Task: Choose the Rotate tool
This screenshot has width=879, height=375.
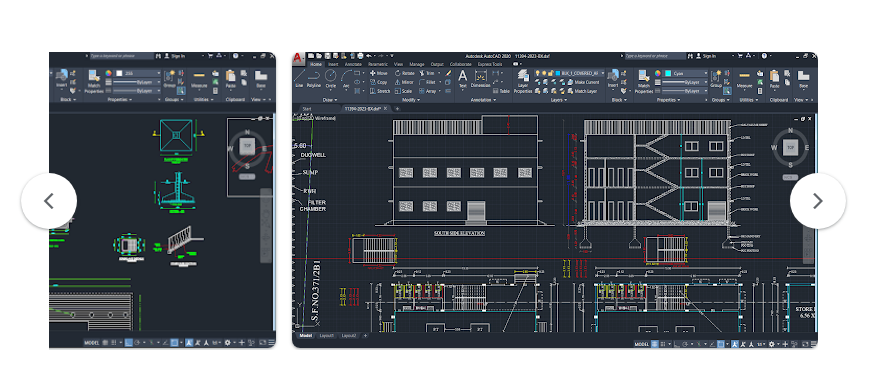Action: coord(405,73)
